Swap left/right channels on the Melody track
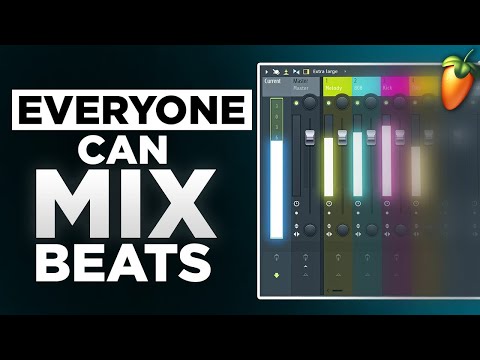480x360 pixels. click(329, 234)
